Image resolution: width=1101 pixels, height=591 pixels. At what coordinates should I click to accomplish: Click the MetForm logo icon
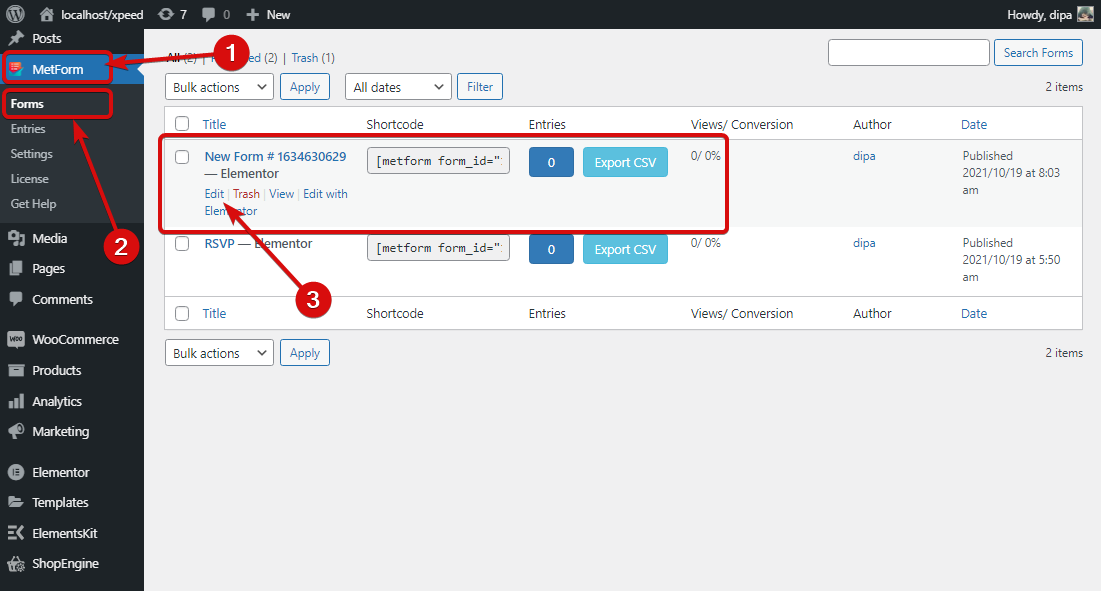15,69
